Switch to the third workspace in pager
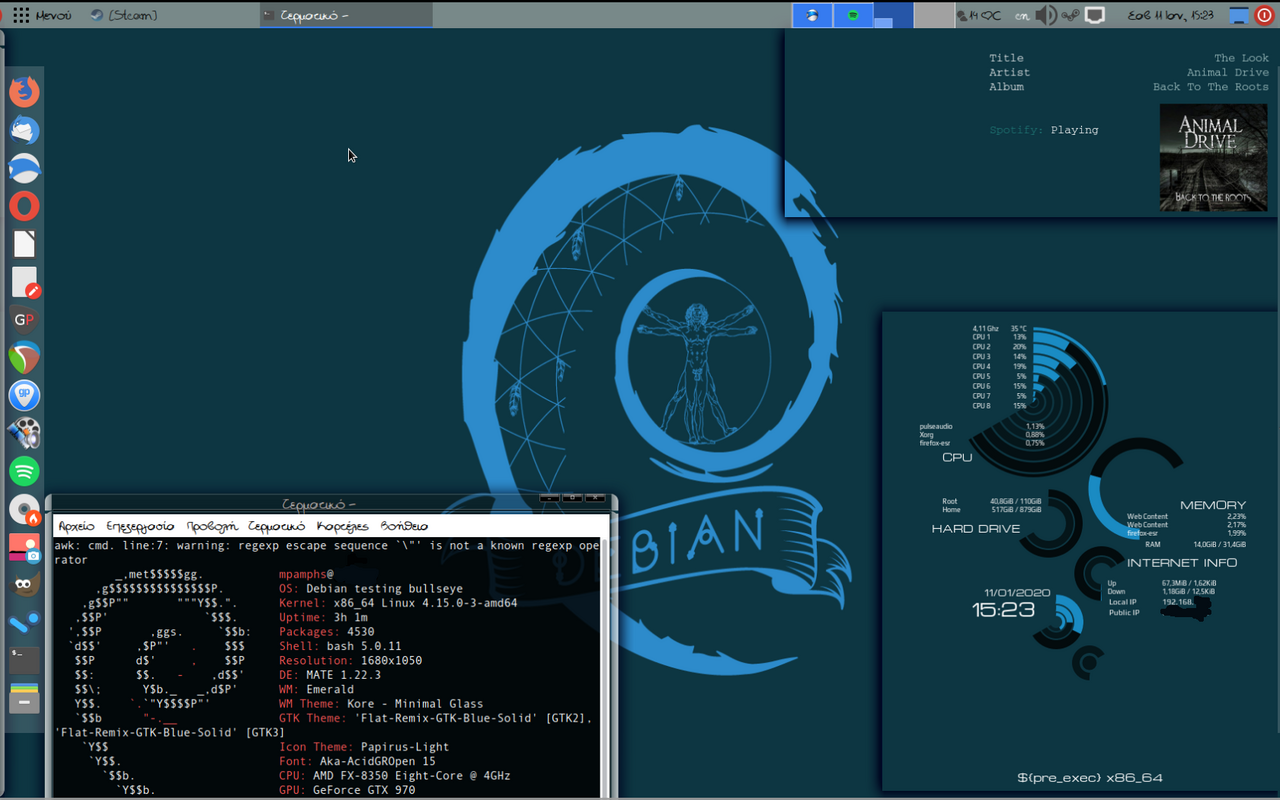The image size is (1280, 800). (x=893, y=15)
